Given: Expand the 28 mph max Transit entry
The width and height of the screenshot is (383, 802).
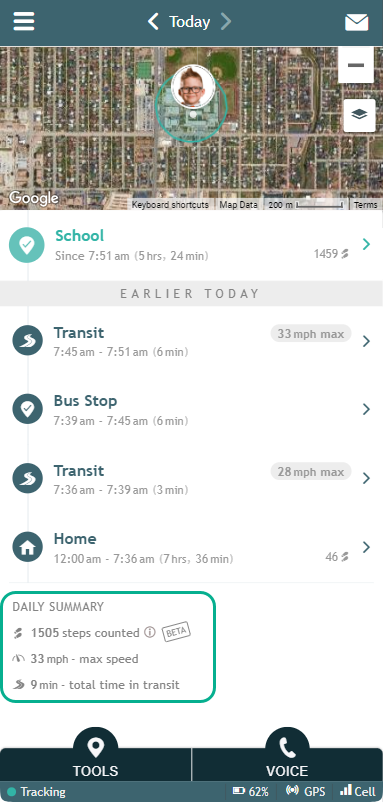Looking at the screenshot, I should click(x=191, y=478).
